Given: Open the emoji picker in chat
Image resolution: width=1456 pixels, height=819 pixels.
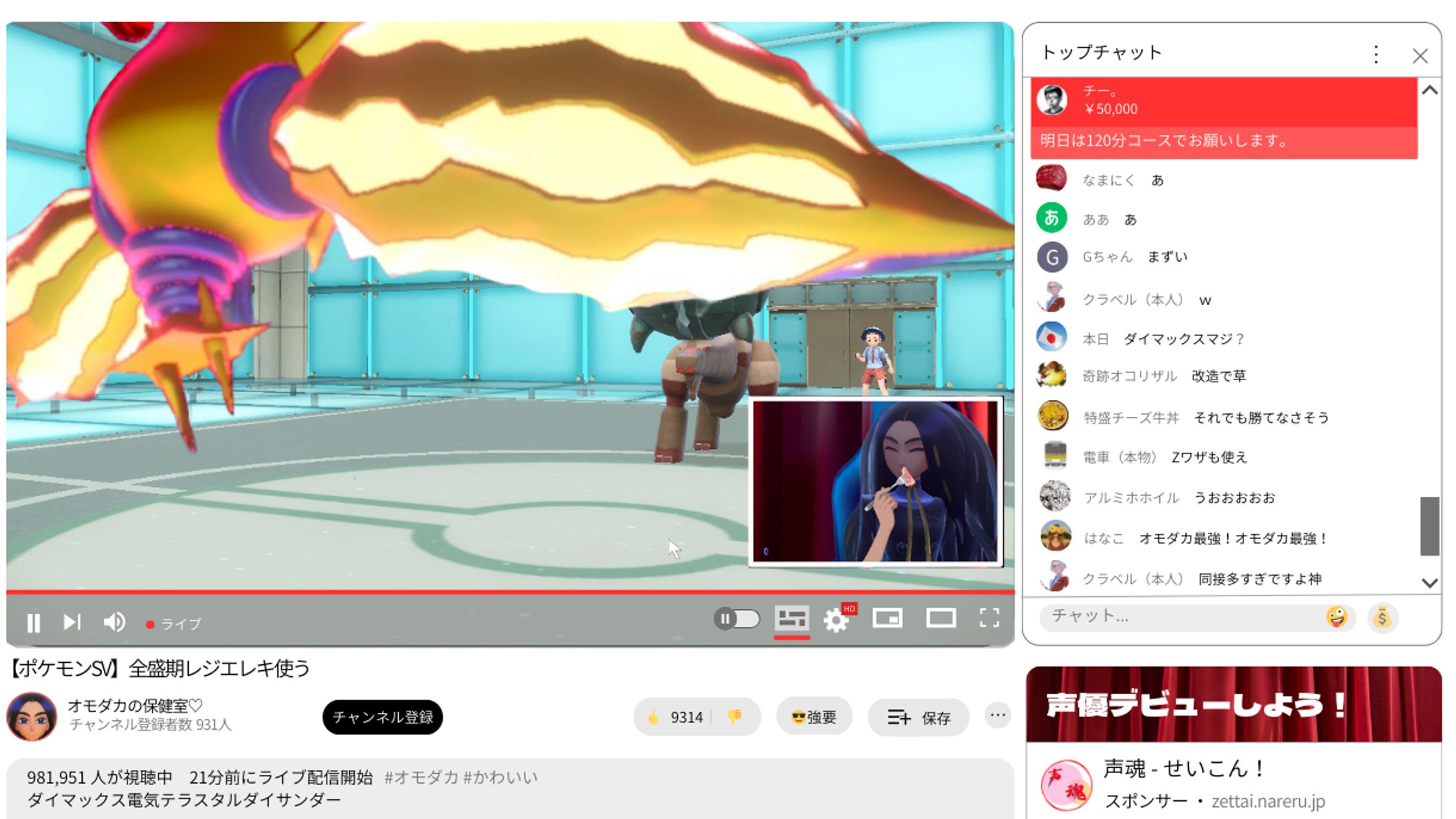Looking at the screenshot, I should 1337,618.
